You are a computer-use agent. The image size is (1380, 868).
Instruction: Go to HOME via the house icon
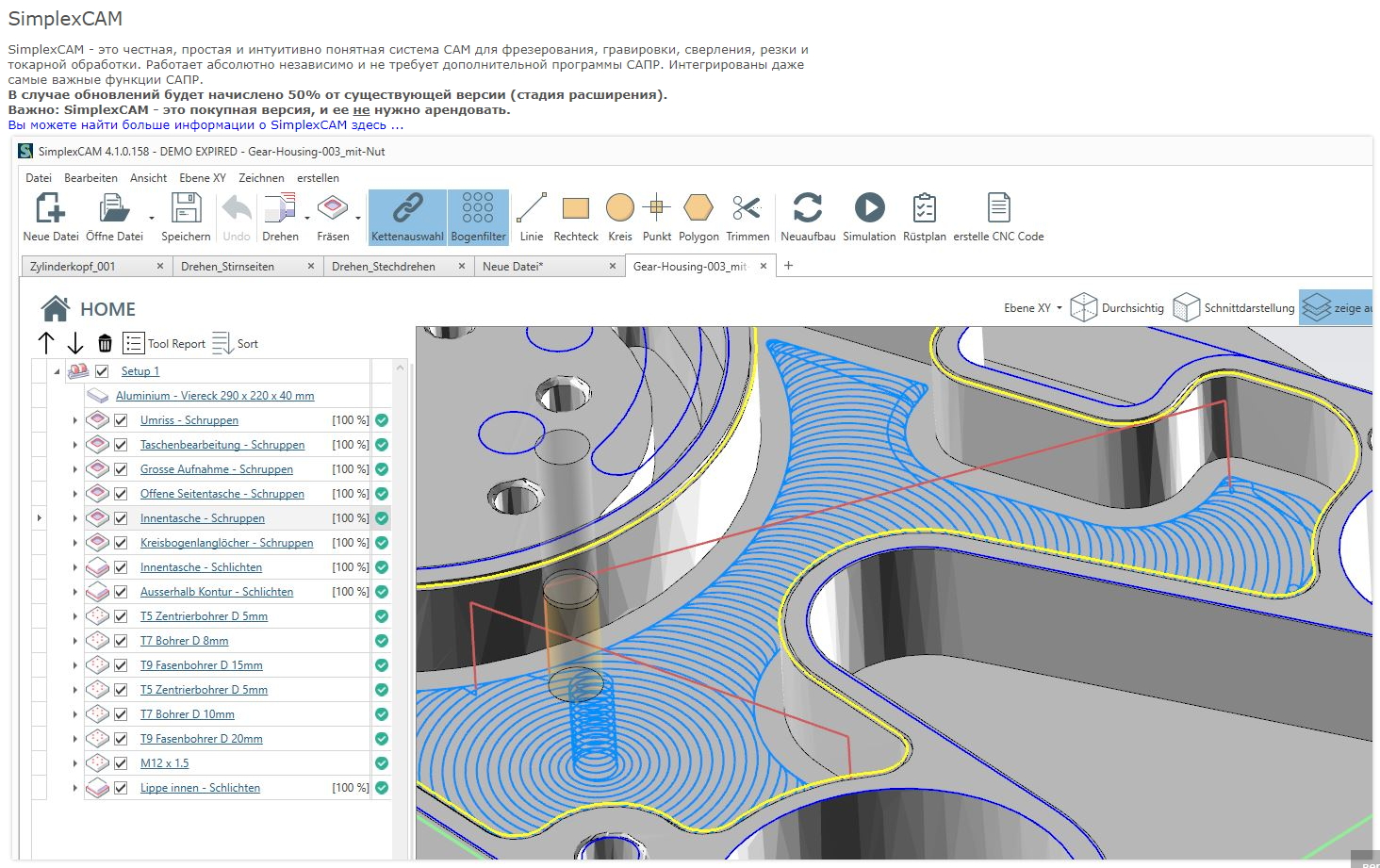pos(56,308)
